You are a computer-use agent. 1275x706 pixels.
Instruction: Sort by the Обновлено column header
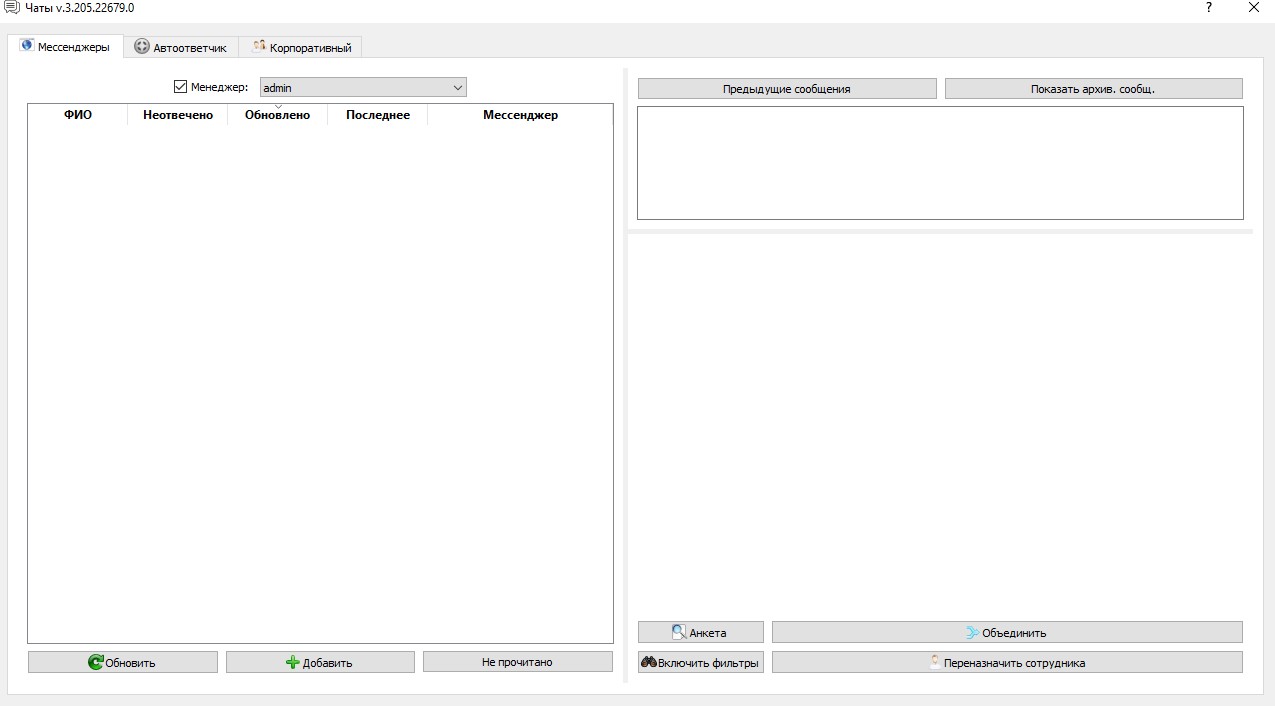point(277,115)
